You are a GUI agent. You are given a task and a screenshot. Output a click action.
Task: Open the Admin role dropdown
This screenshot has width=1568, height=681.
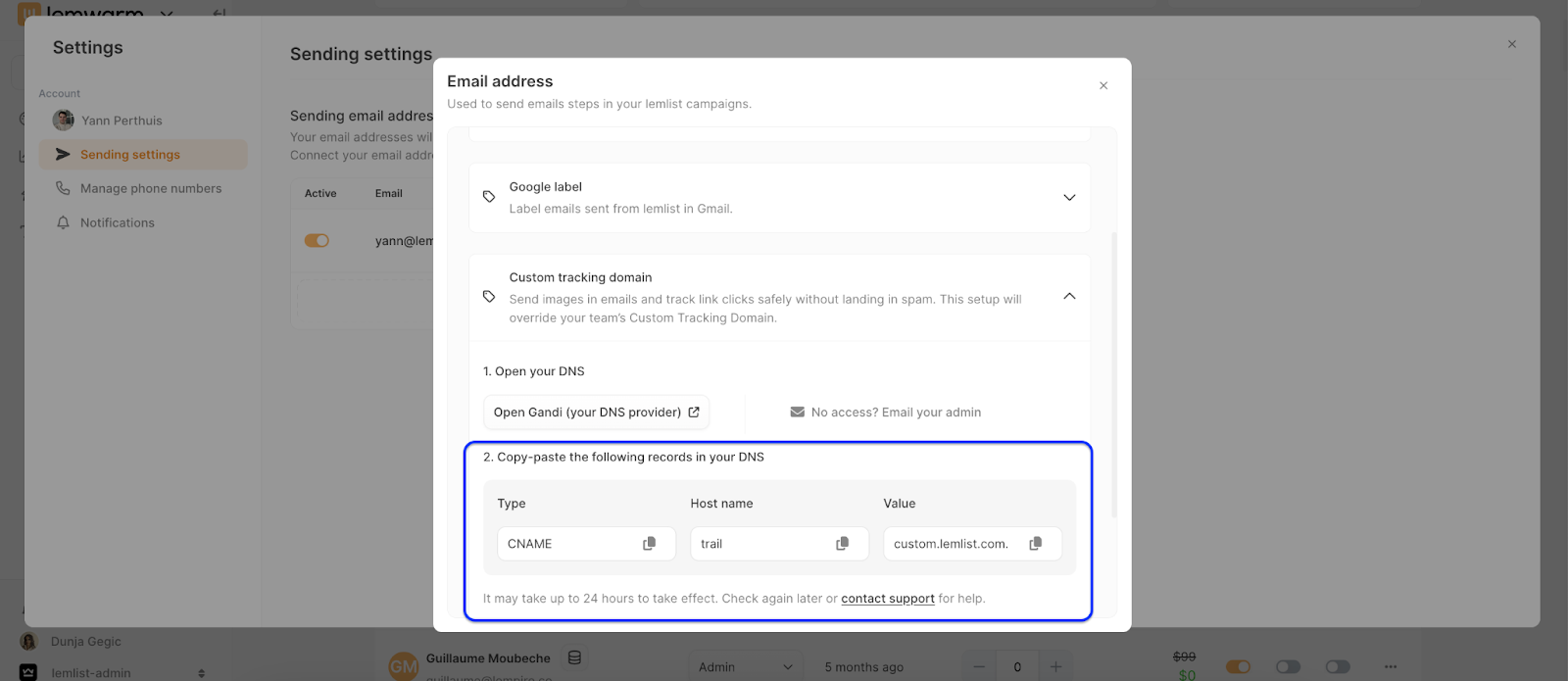point(745,666)
